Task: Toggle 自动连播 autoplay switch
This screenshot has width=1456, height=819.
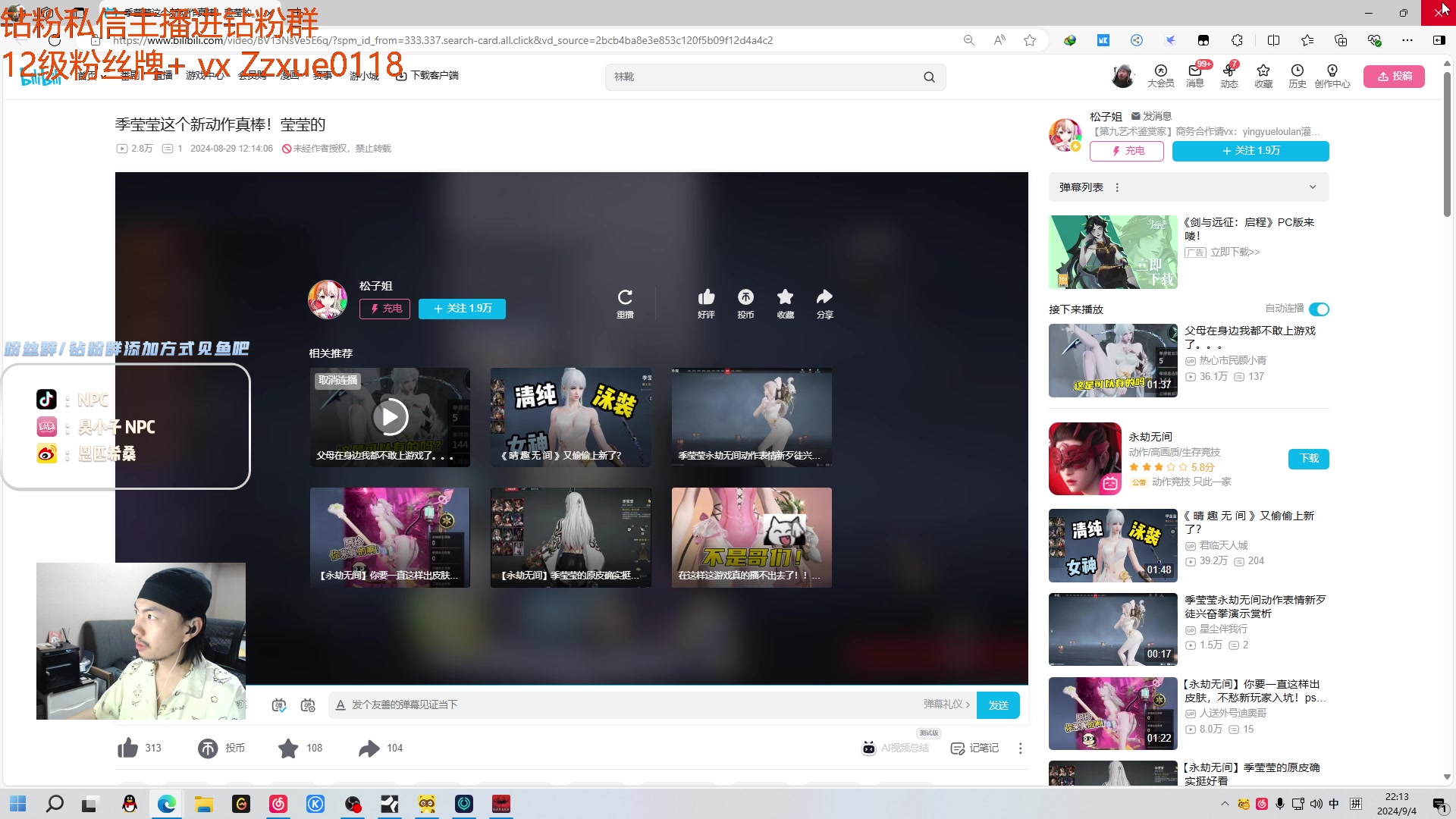Action: click(x=1319, y=309)
